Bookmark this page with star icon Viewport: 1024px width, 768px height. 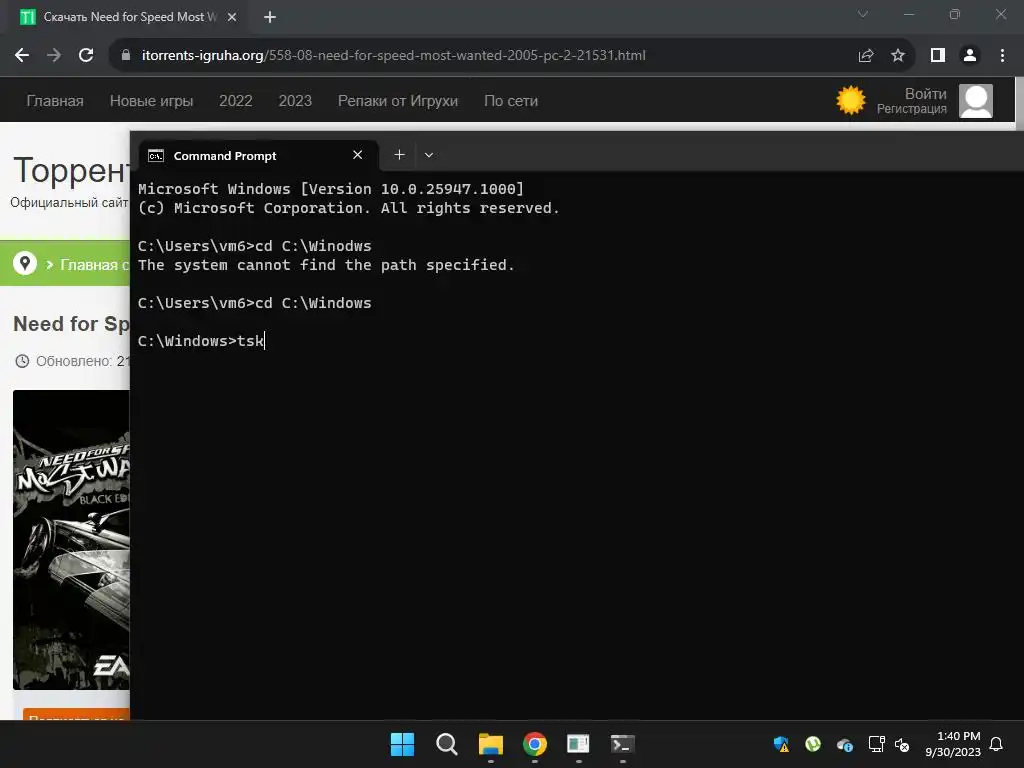(x=898, y=56)
